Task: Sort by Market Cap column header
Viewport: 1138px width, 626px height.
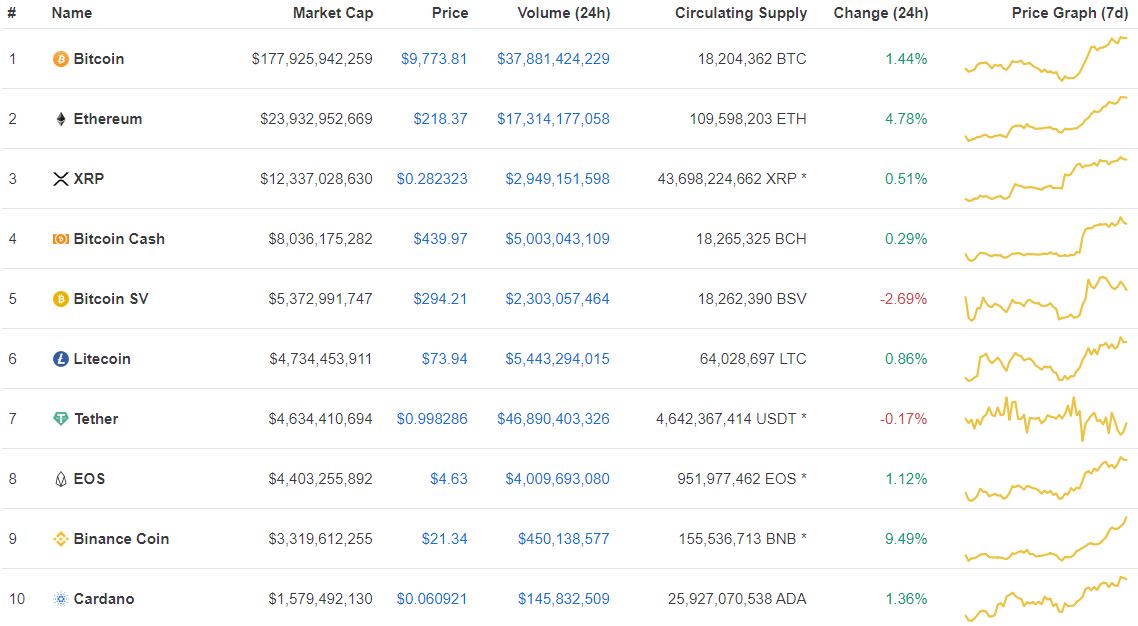Action: 333,13
